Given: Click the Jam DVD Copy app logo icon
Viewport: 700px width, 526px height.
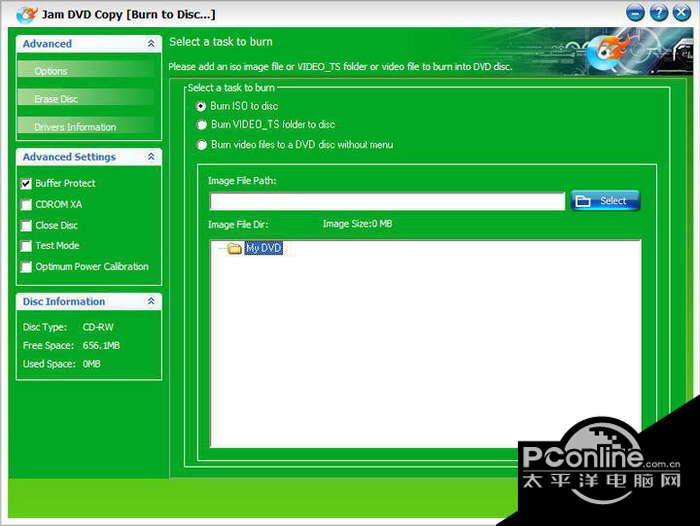Looking at the screenshot, I should point(27,14).
